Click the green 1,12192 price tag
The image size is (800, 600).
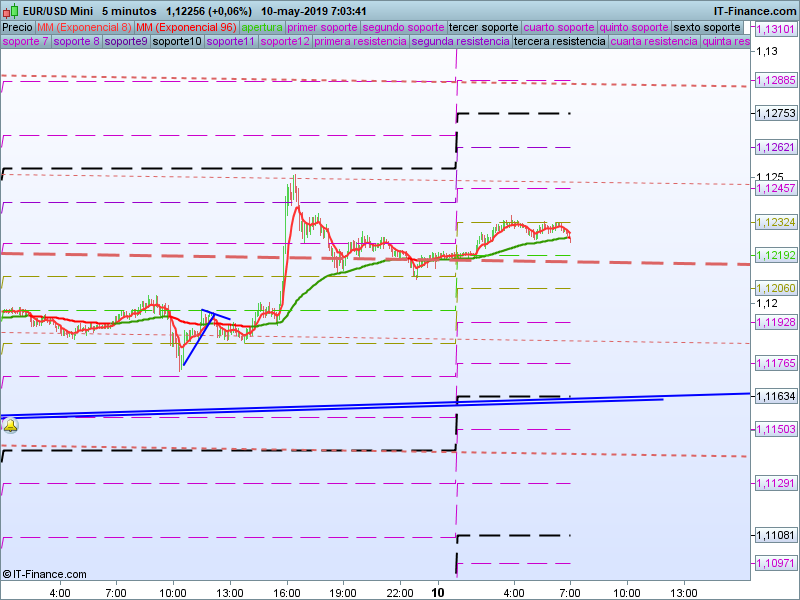[x=774, y=255]
